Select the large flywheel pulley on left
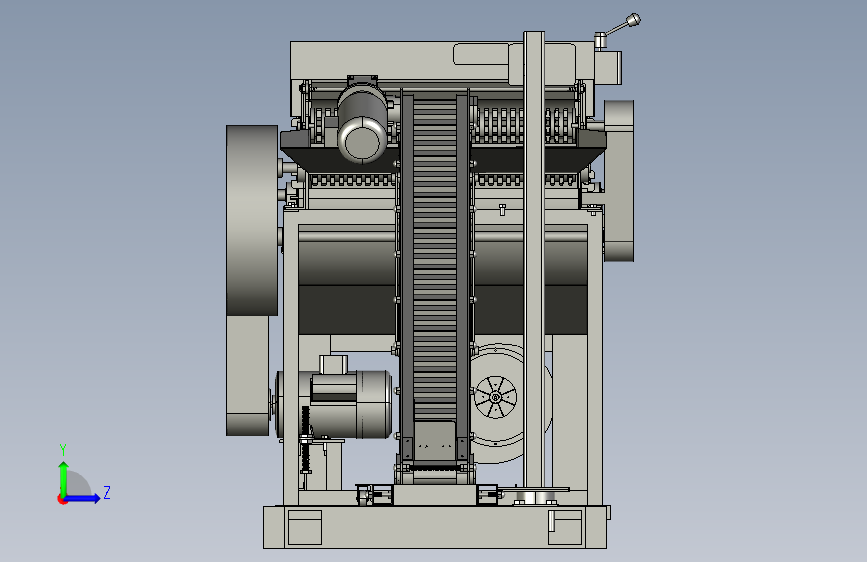 [252, 220]
